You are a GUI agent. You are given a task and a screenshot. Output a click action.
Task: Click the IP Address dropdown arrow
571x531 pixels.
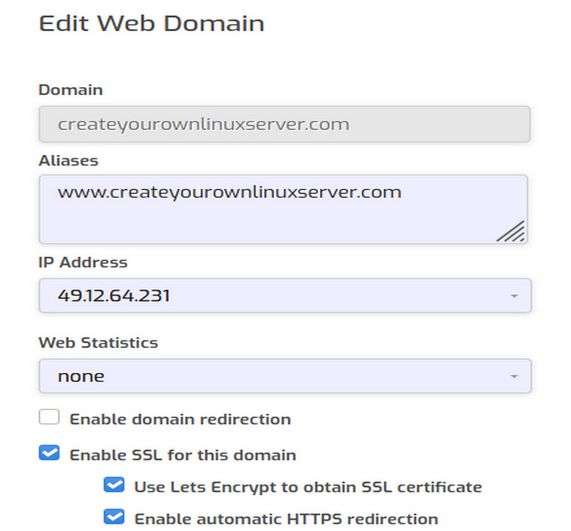click(514, 296)
